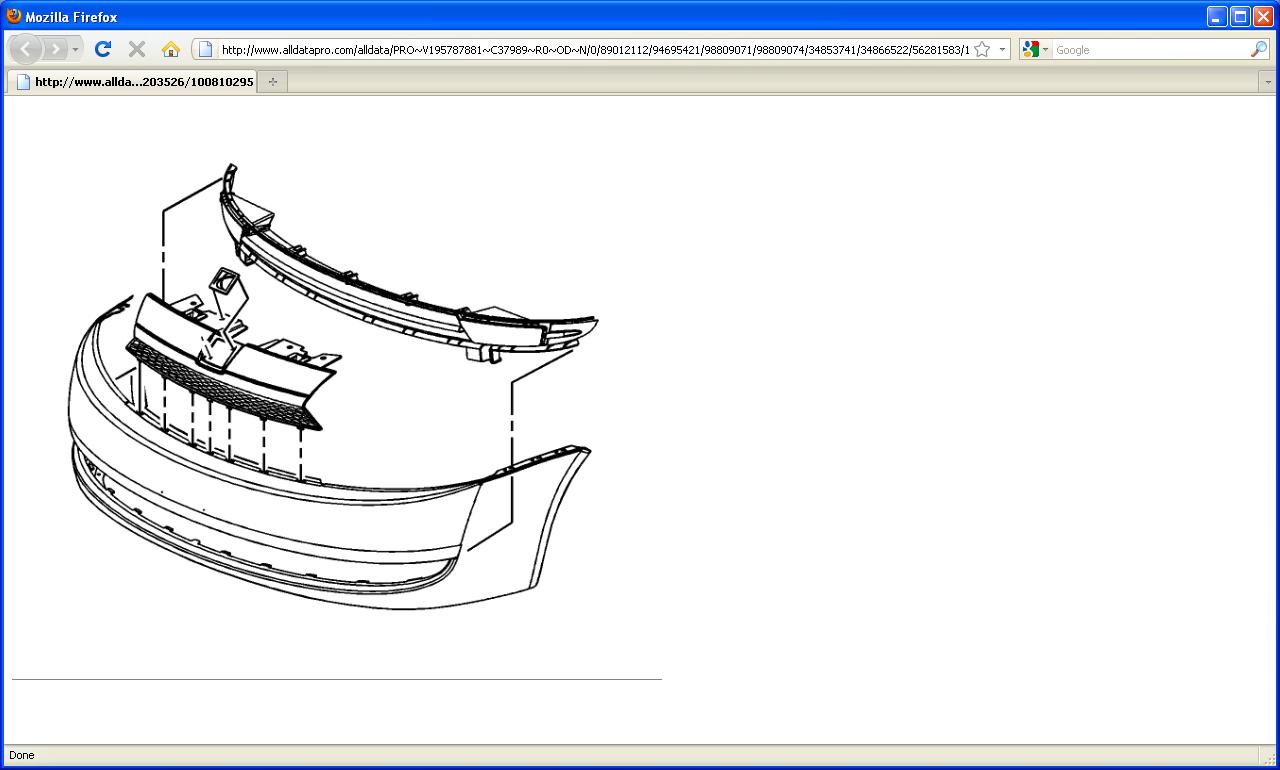Screen dimensions: 1280x770
Task: Open the recent pages history dropdown arrow
Action: click(x=75, y=49)
